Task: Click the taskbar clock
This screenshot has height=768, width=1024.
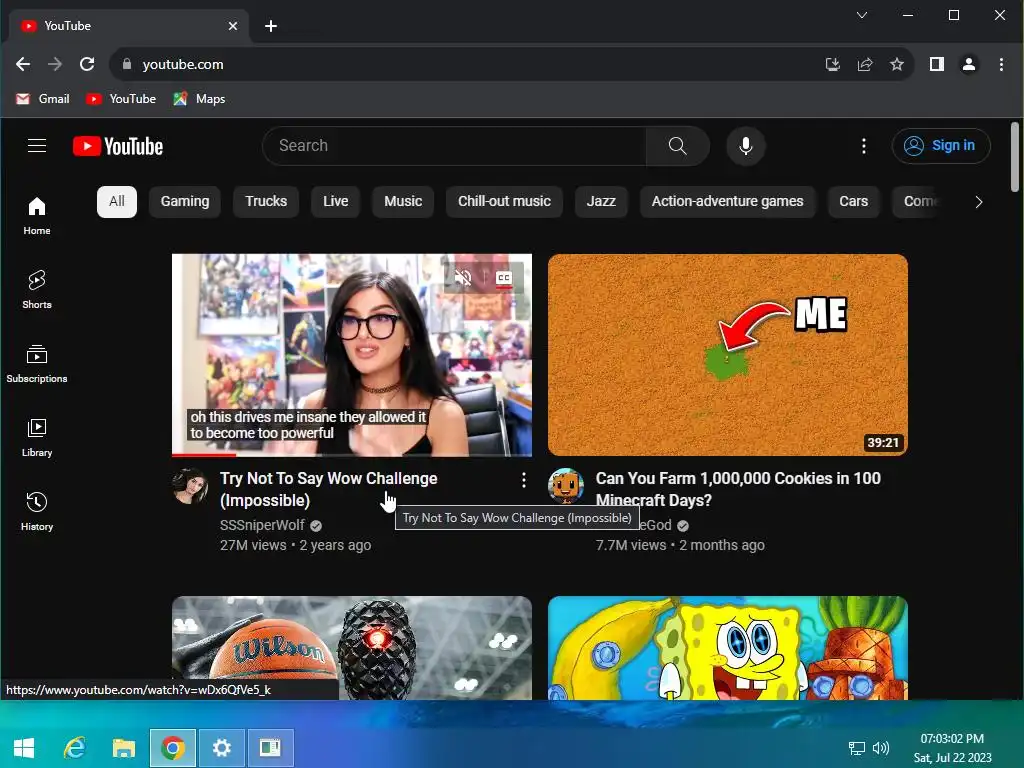Action: coord(952,748)
